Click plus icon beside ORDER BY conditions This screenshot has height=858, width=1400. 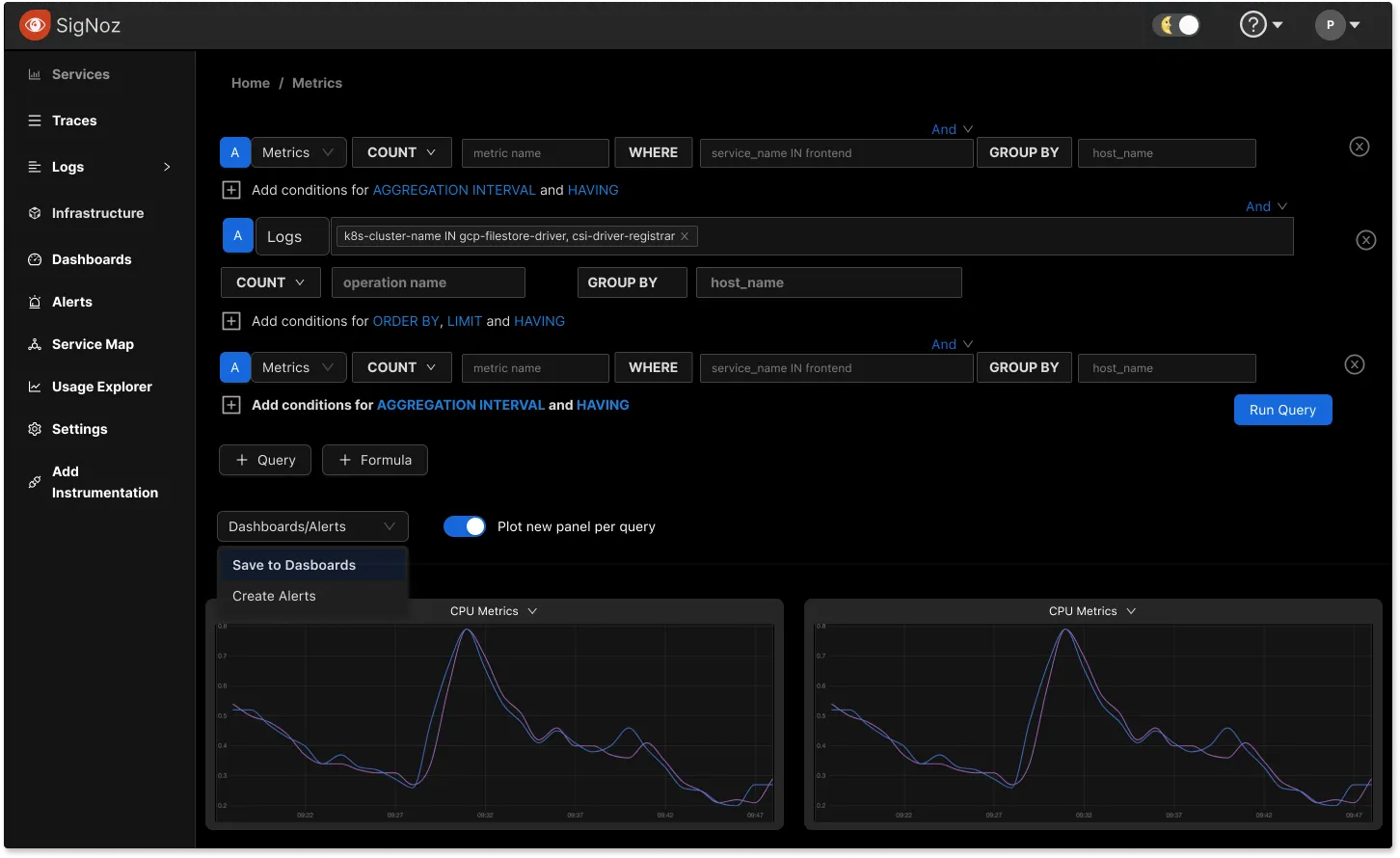click(231, 321)
